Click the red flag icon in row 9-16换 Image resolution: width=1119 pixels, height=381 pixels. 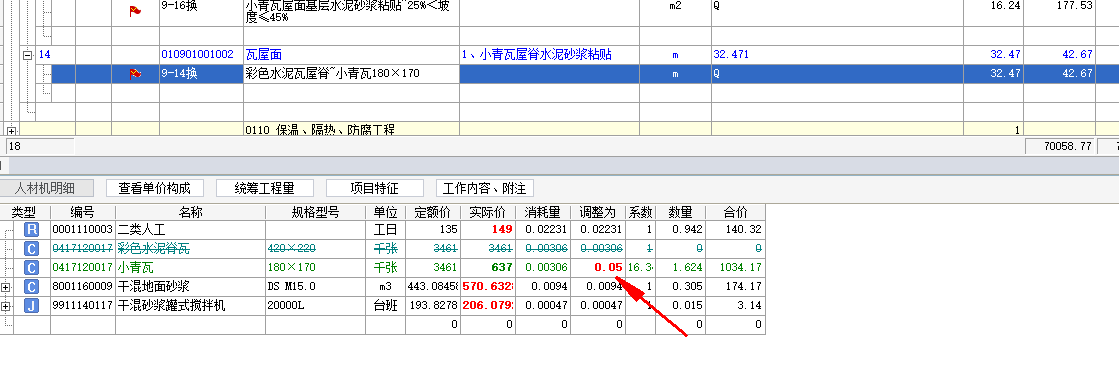click(135, 11)
